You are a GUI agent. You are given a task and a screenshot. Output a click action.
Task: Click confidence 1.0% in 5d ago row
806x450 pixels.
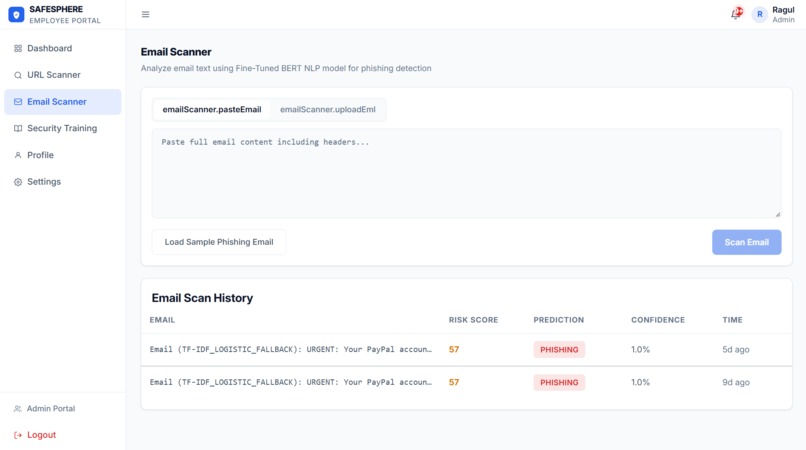[640, 350]
